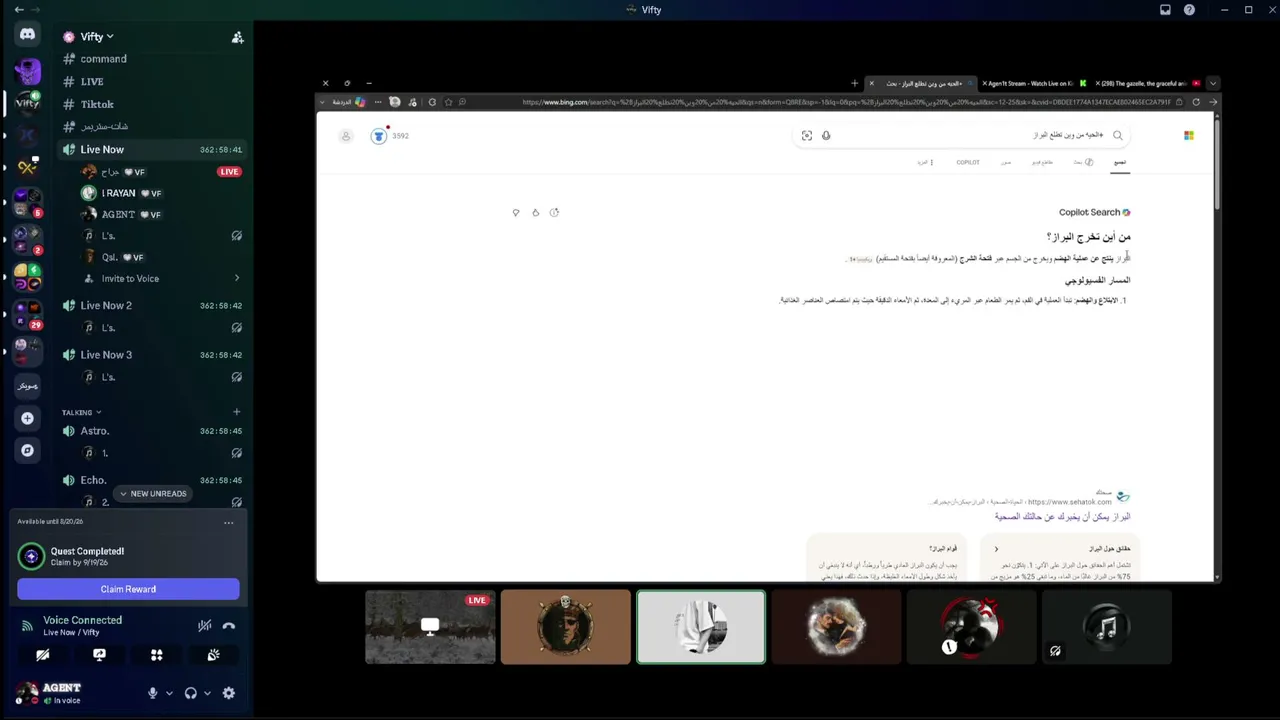
Task: Click the red LIVE badge in channel list
Action: 229,172
